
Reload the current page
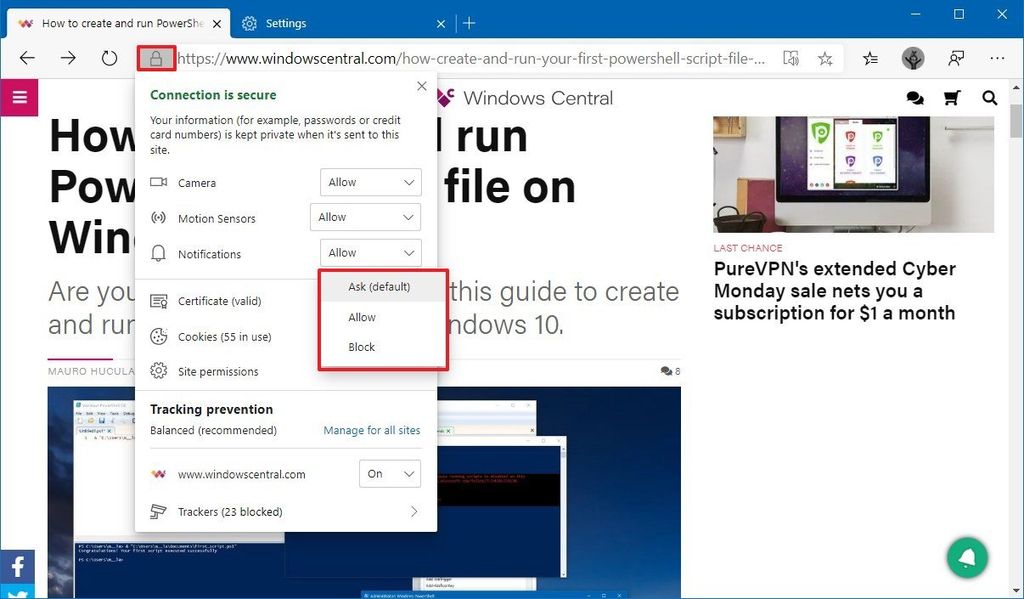108,58
